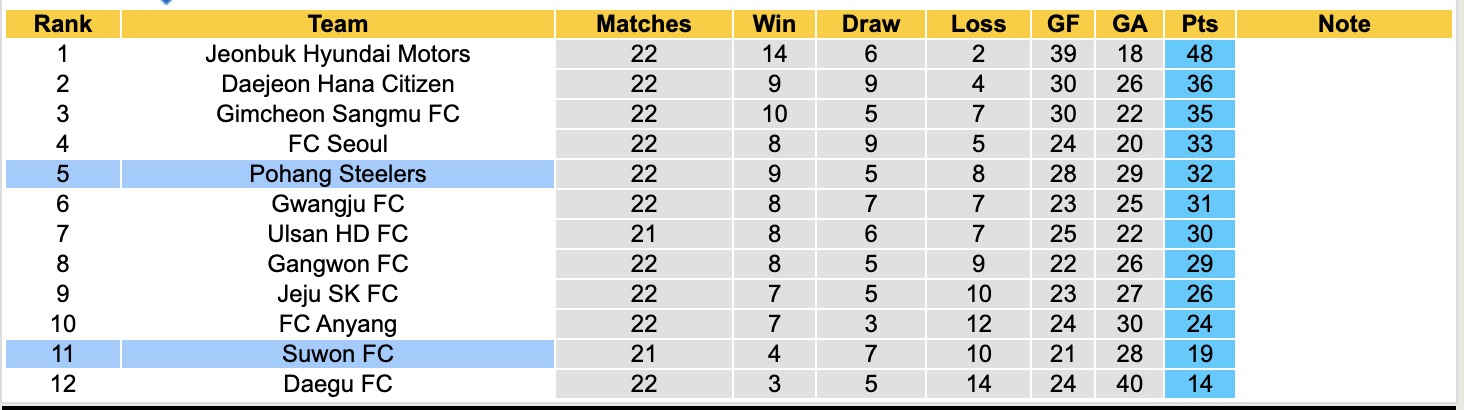Select the Gwangju FC team name
Viewport: 1464px width, 410px height.
click(338, 204)
